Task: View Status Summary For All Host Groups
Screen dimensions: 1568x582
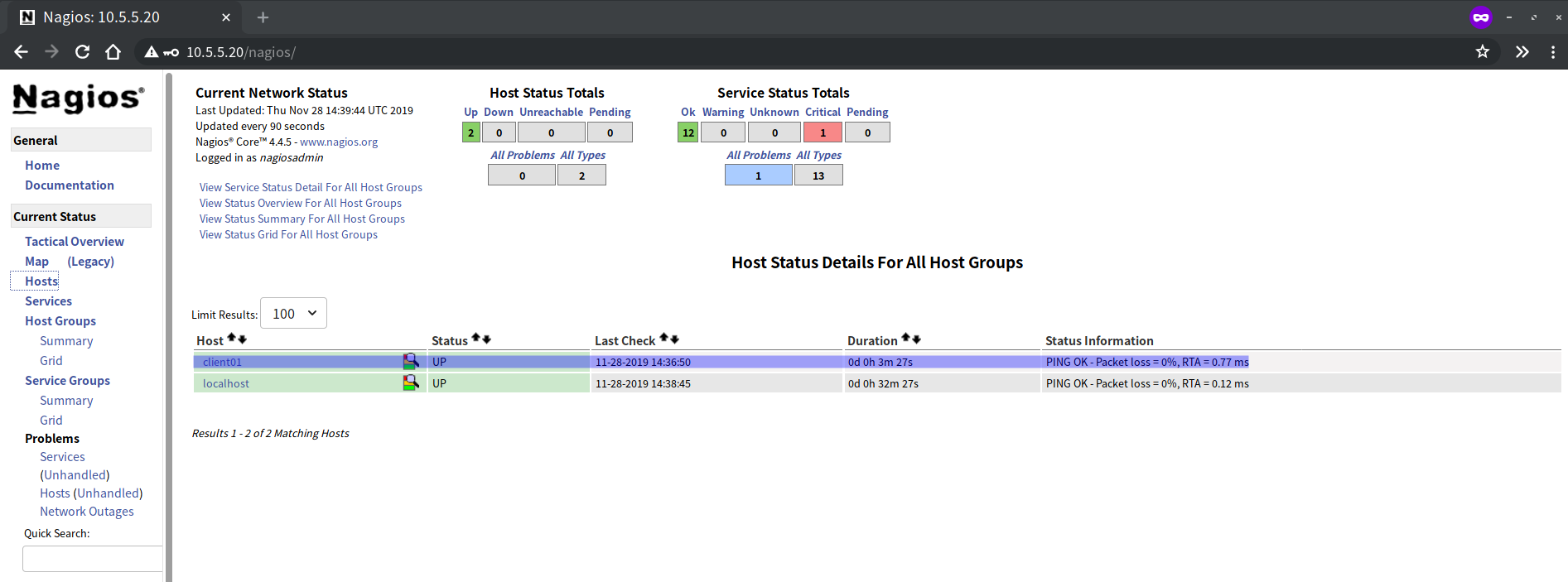Action: pos(302,219)
